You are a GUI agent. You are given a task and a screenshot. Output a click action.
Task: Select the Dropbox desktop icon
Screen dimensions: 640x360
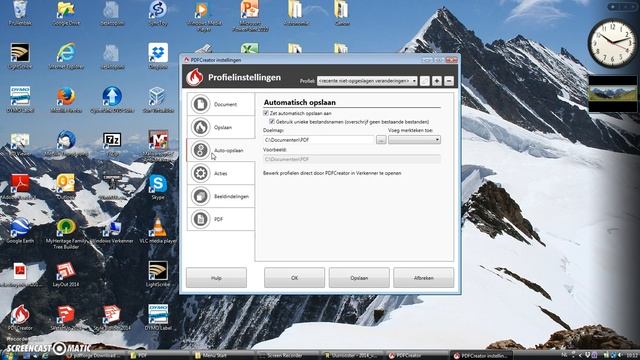tap(158, 56)
